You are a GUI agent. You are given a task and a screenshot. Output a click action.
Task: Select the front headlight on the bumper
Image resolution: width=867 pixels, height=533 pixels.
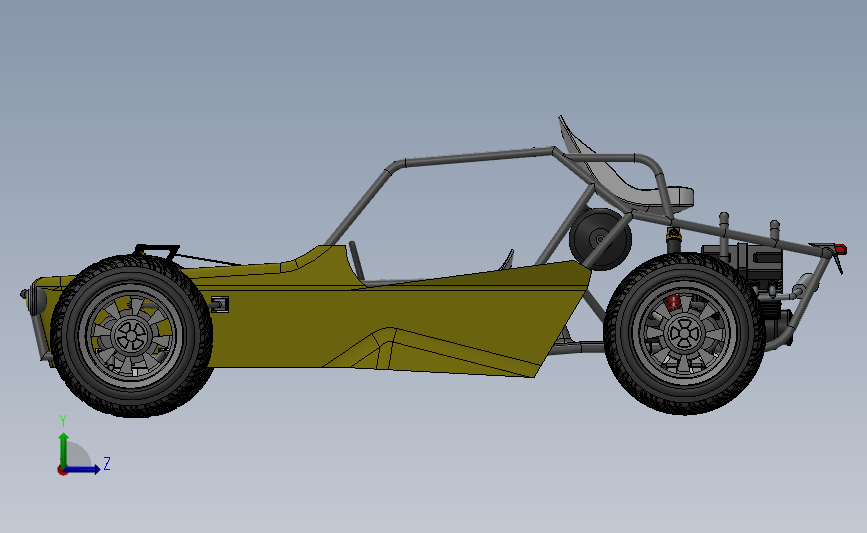pos(38,299)
